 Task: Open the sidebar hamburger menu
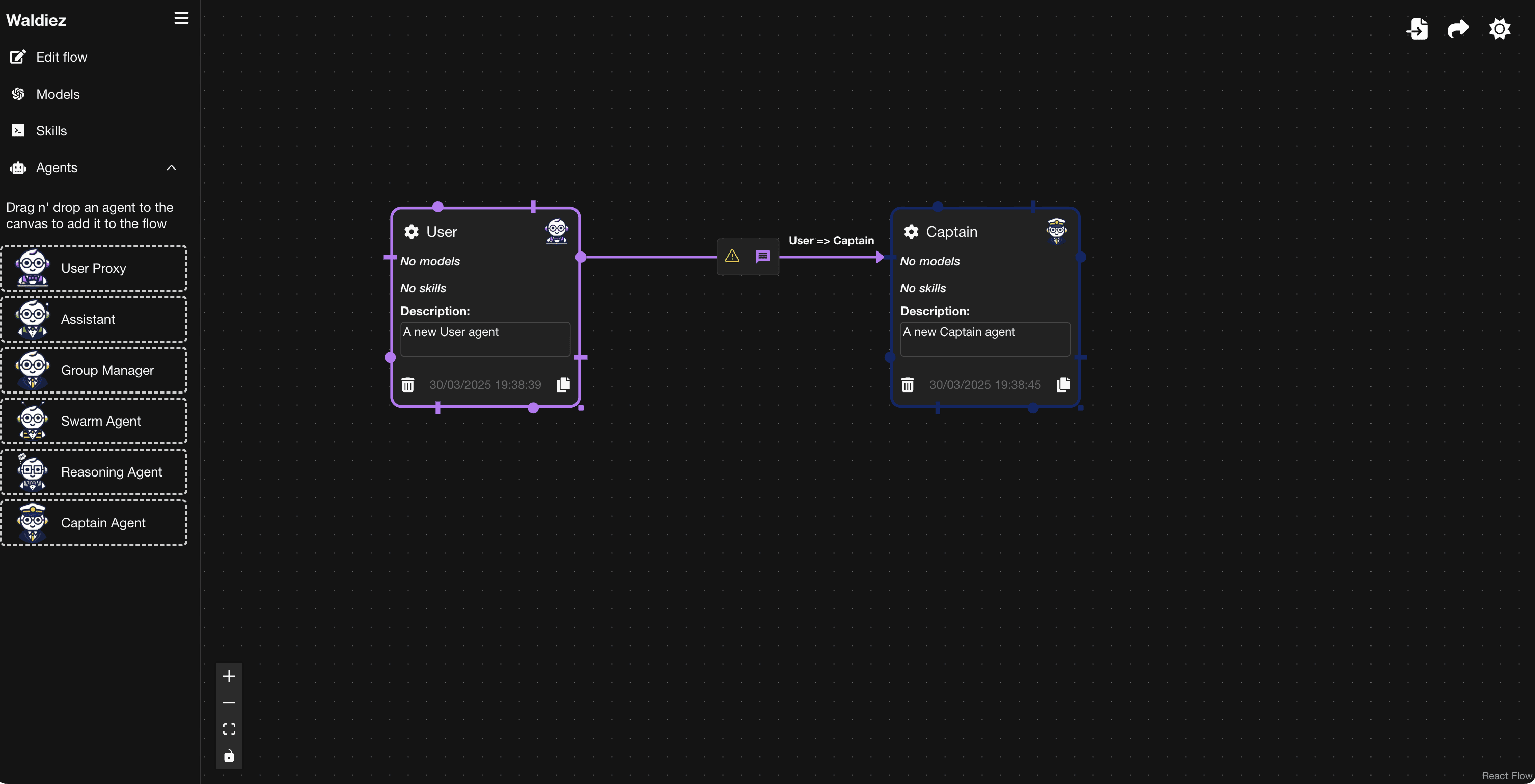pos(181,18)
